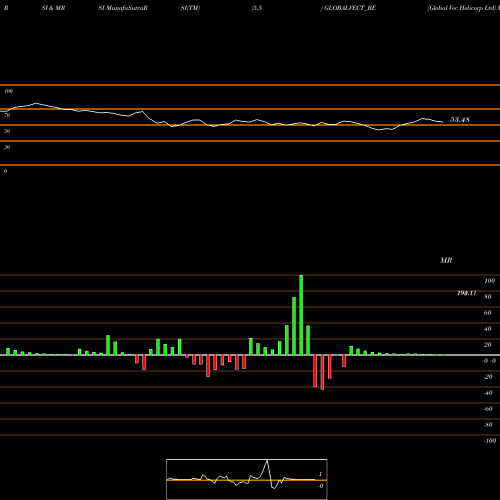Screen dimensions: 500x500
Task: Click the -0 label in the mini chart
Action: coord(321,486)
